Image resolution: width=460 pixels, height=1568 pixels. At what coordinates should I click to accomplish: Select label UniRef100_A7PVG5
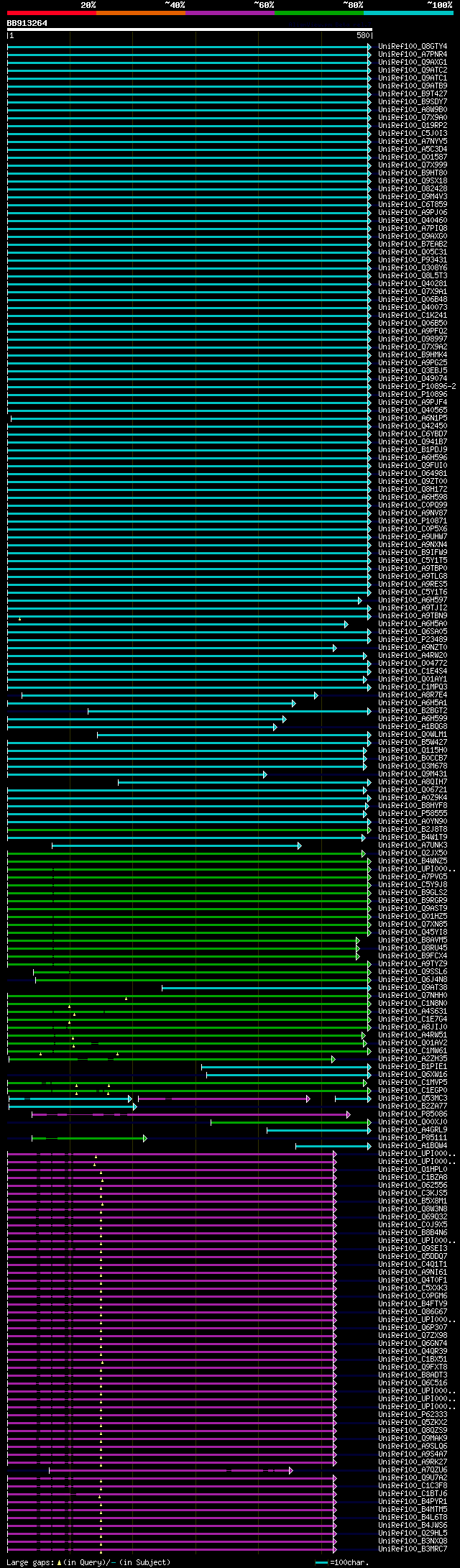pos(413,877)
